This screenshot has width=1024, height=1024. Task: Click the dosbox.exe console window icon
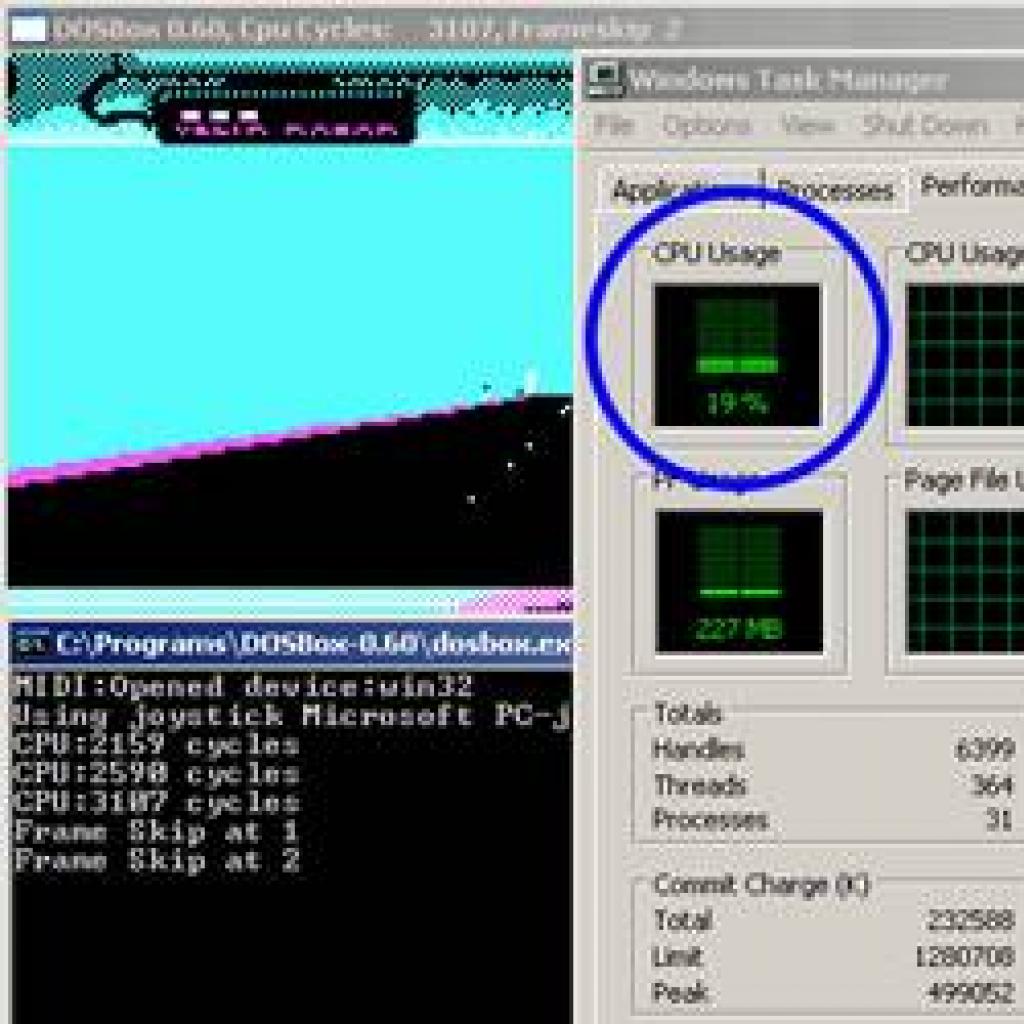coord(32,643)
